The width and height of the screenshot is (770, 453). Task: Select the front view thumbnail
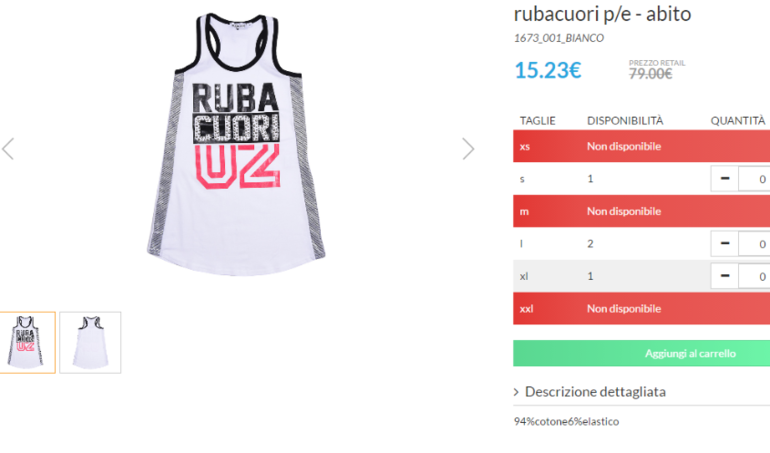(x=27, y=342)
